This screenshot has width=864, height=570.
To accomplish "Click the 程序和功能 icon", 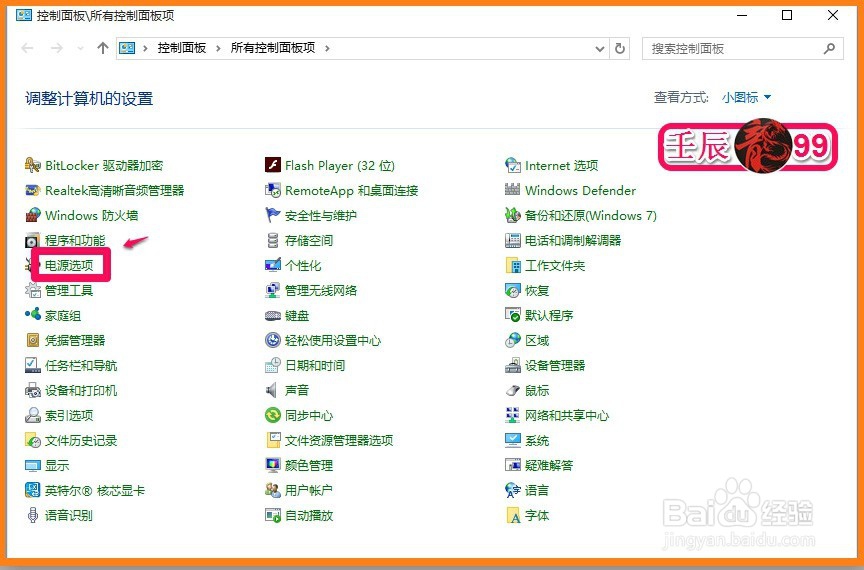I will (x=33, y=240).
